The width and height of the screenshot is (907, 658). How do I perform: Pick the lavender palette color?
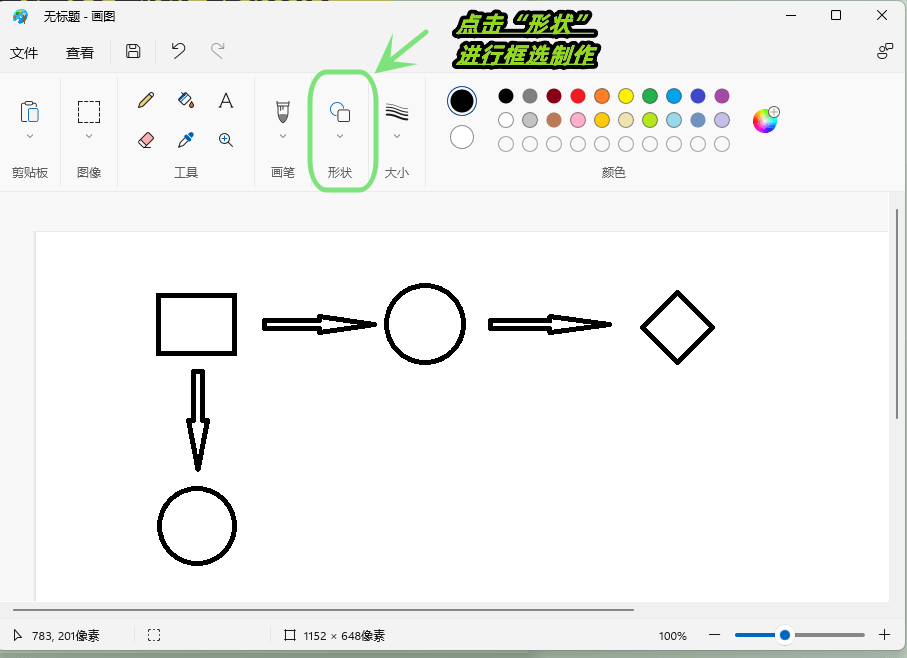(722, 120)
